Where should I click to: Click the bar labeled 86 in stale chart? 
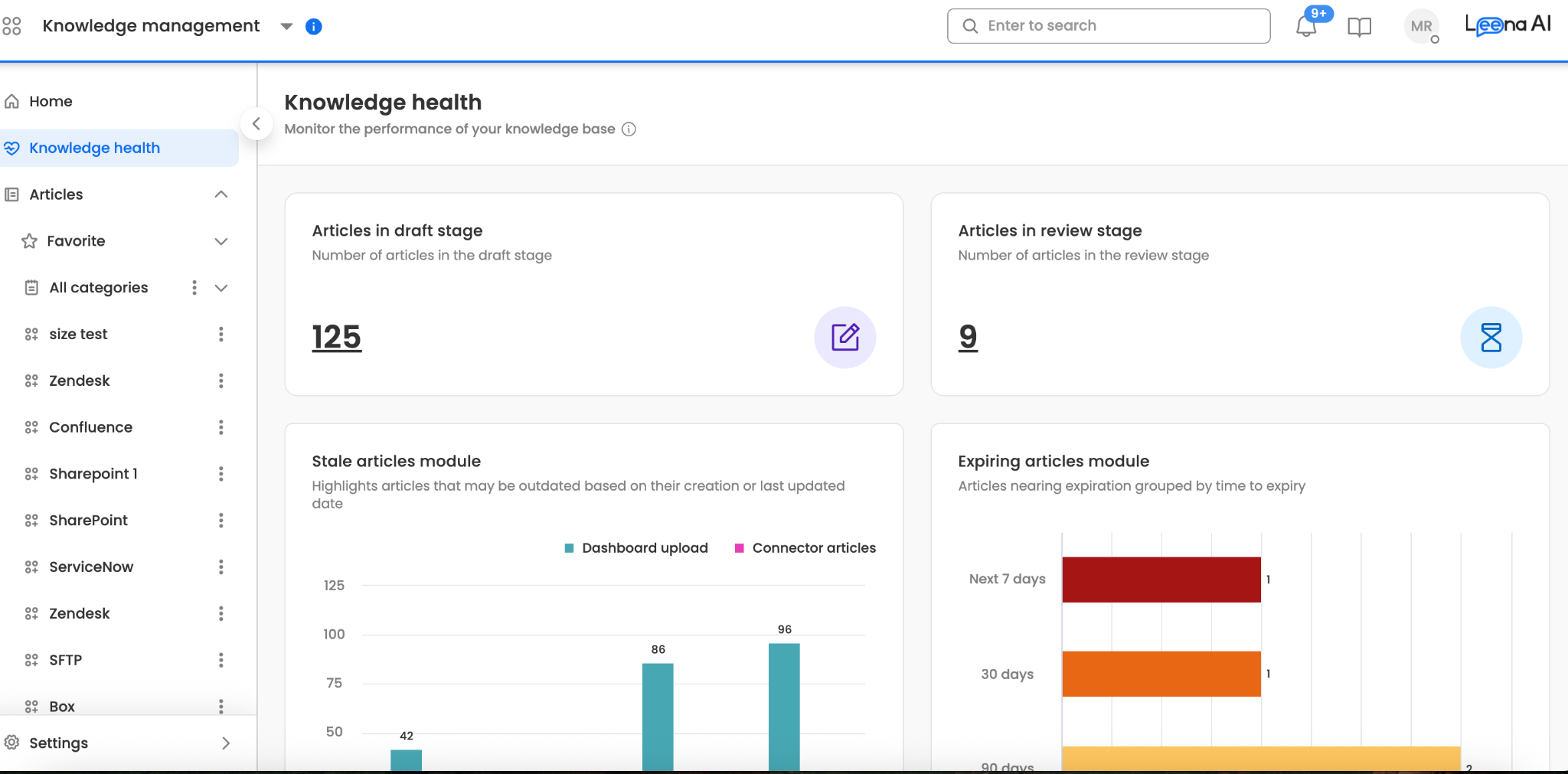click(x=658, y=717)
